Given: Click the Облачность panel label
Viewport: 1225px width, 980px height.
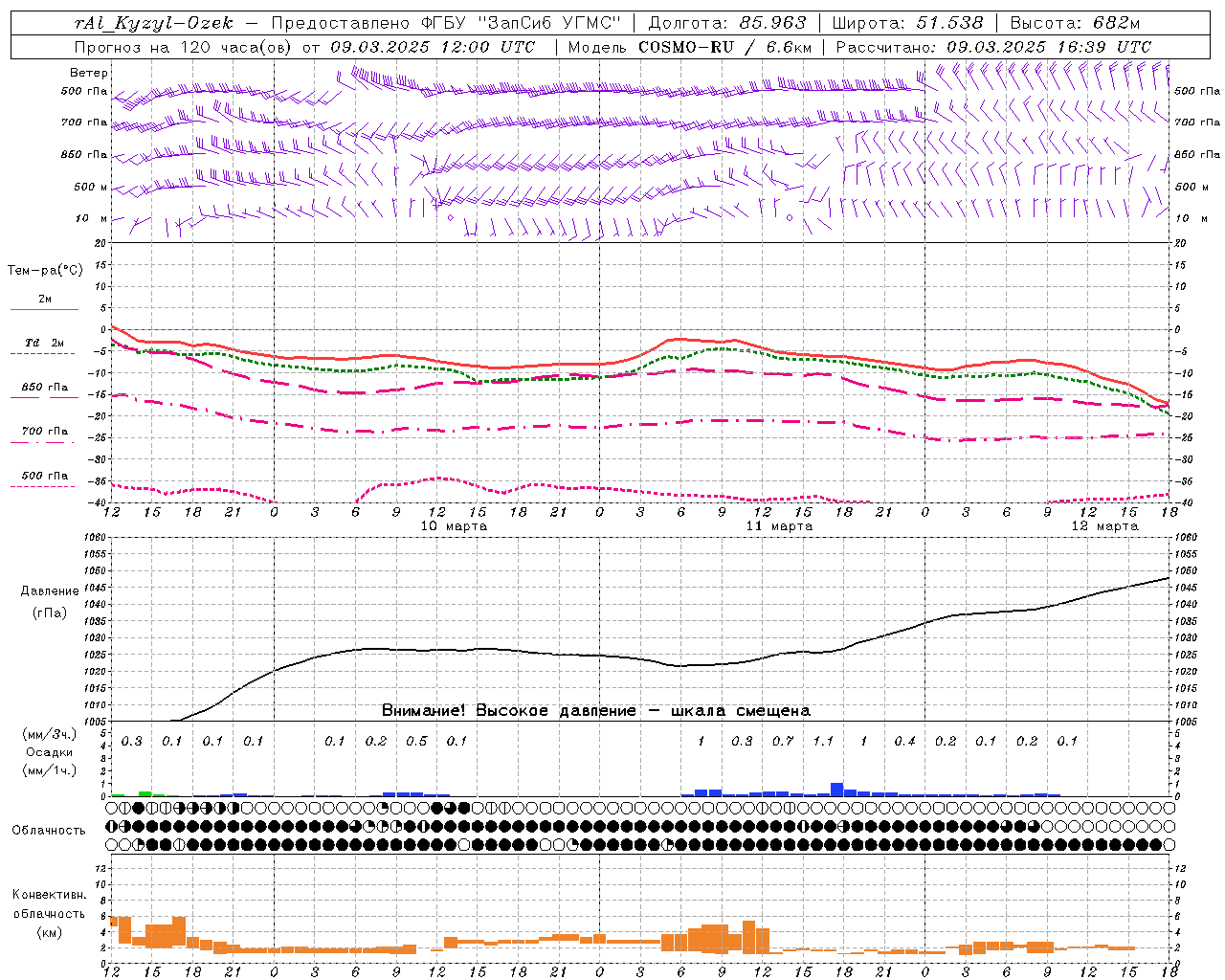Looking at the screenshot, I should [49, 831].
